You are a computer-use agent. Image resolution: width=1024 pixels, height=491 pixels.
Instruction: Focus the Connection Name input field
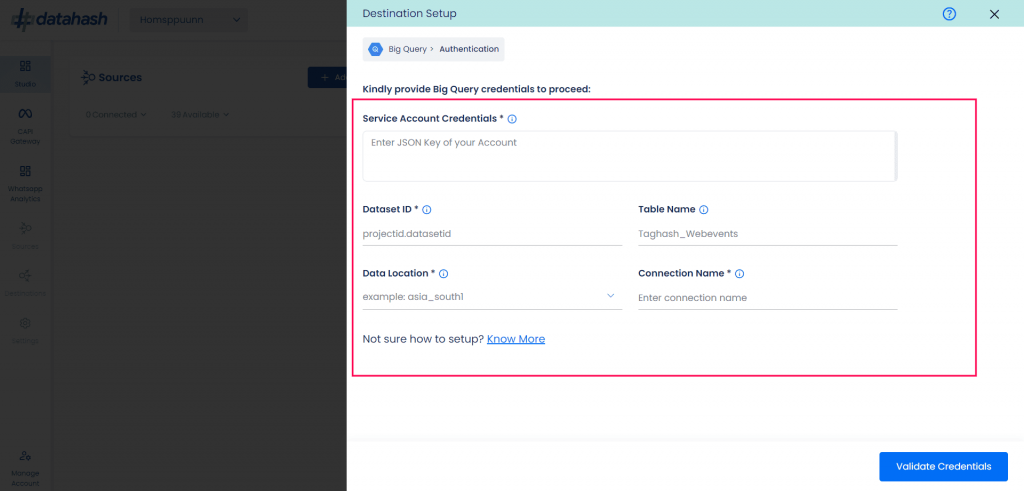(767, 298)
